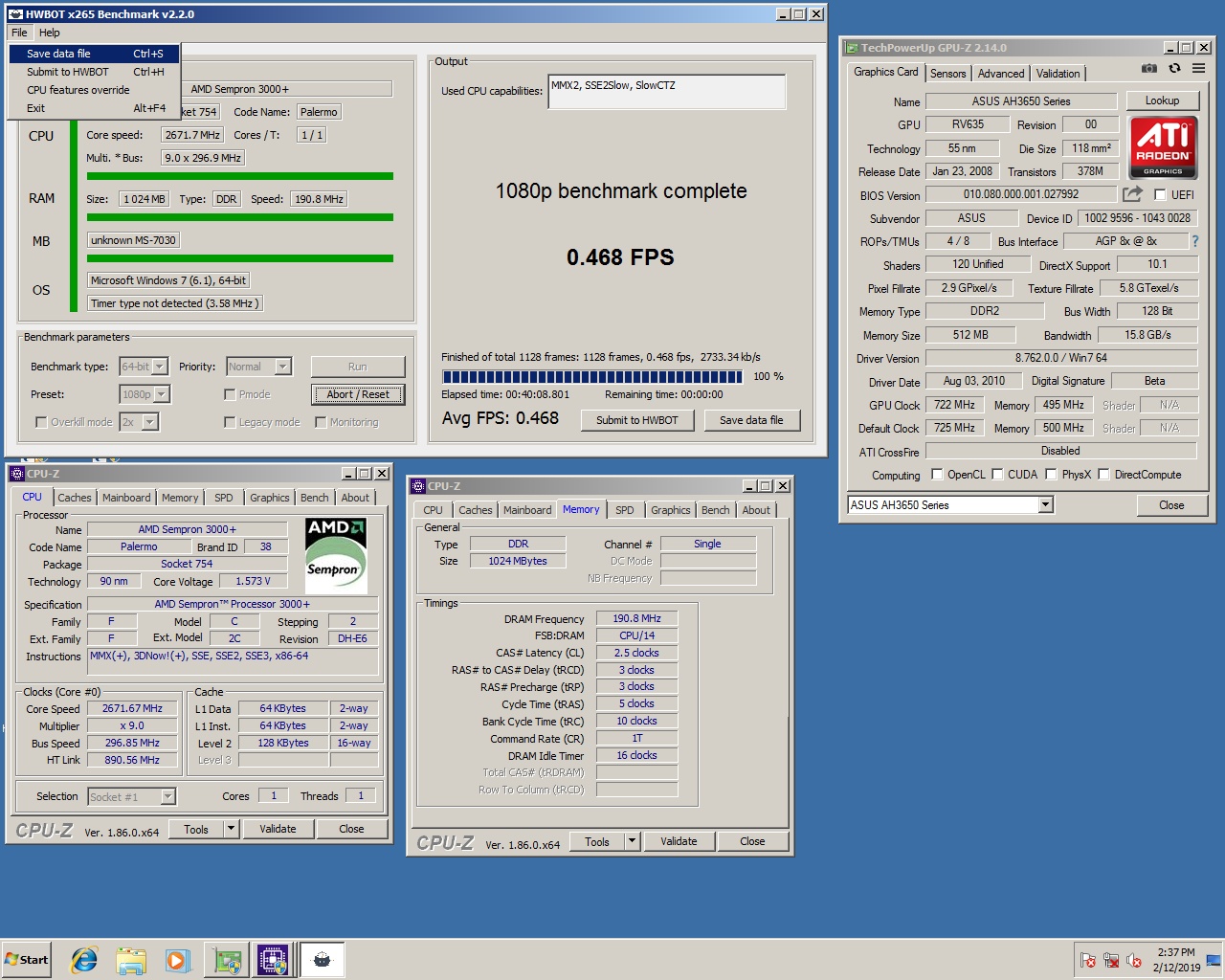Click the taskbar clock showing 2:37 PM

pos(1176,960)
